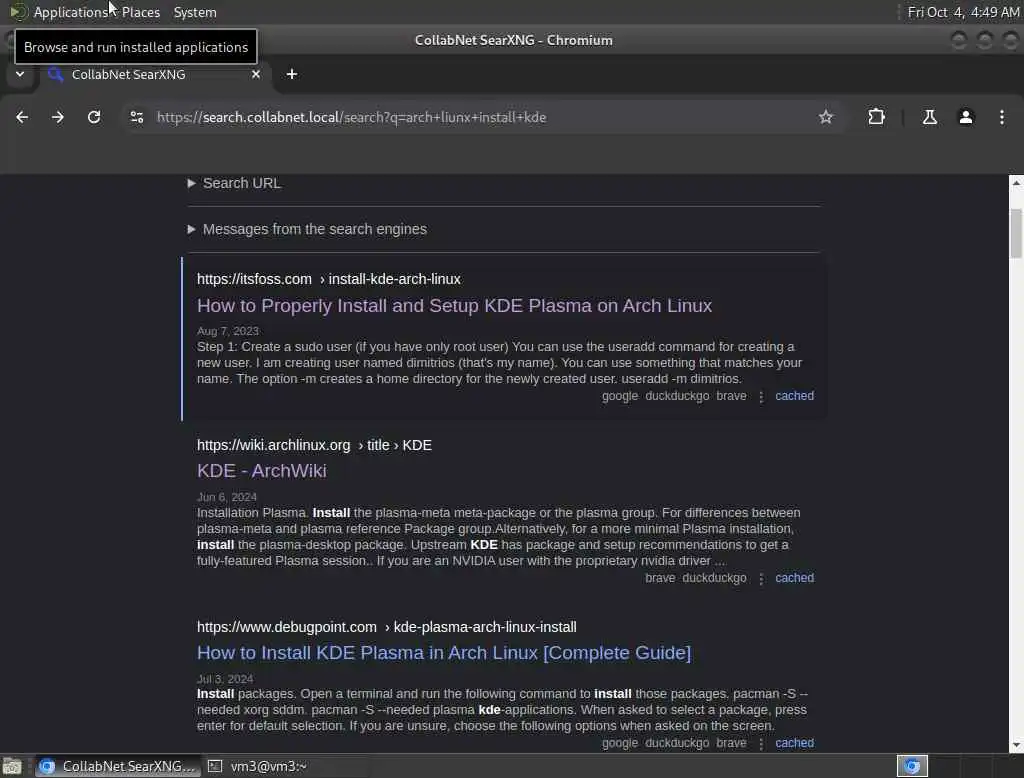Viewport: 1024px width, 778px height.
Task: Open the KDE - ArchWiki result
Action: pos(261,471)
